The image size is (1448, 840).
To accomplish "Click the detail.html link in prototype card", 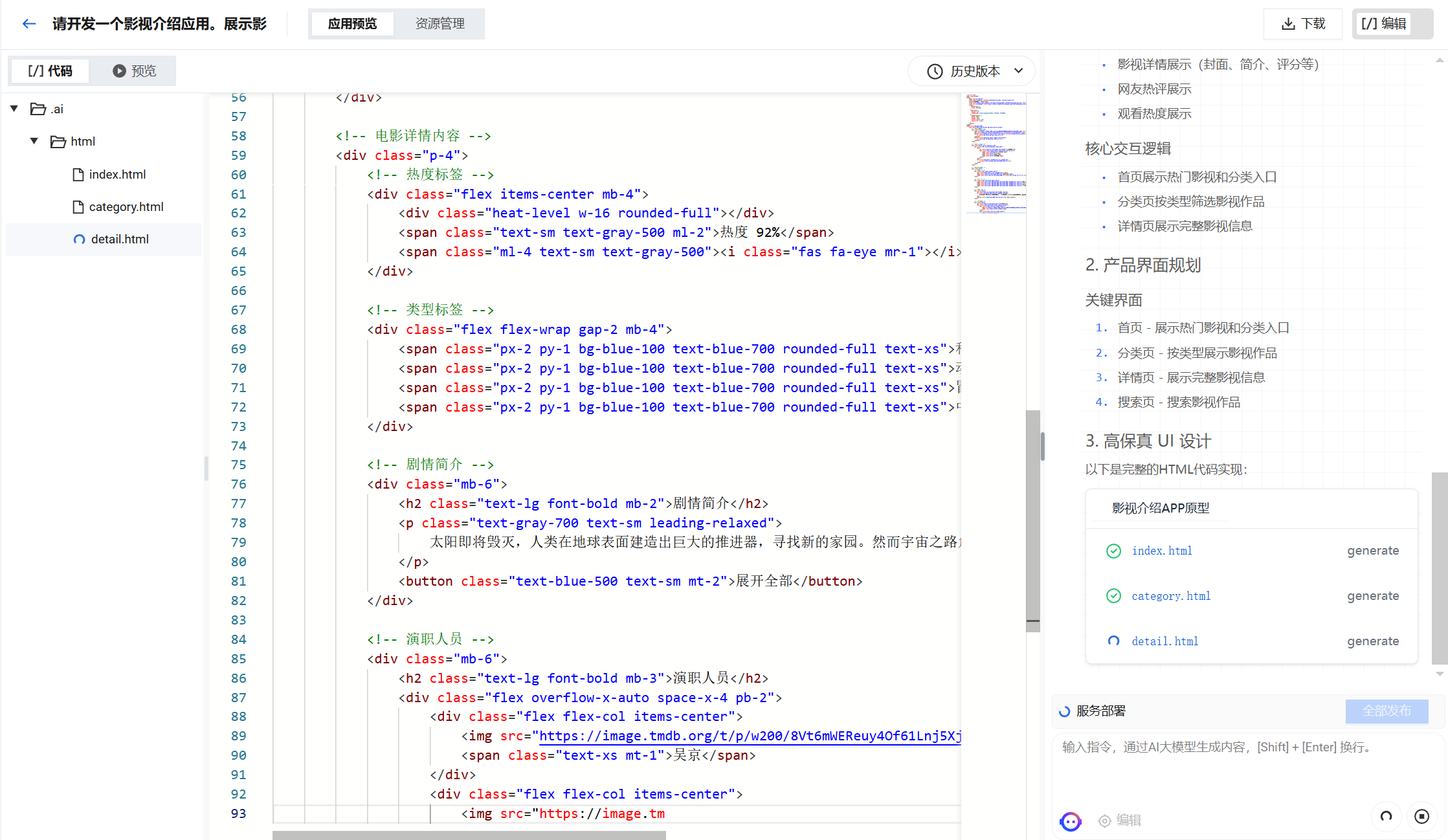I will coord(1165,641).
